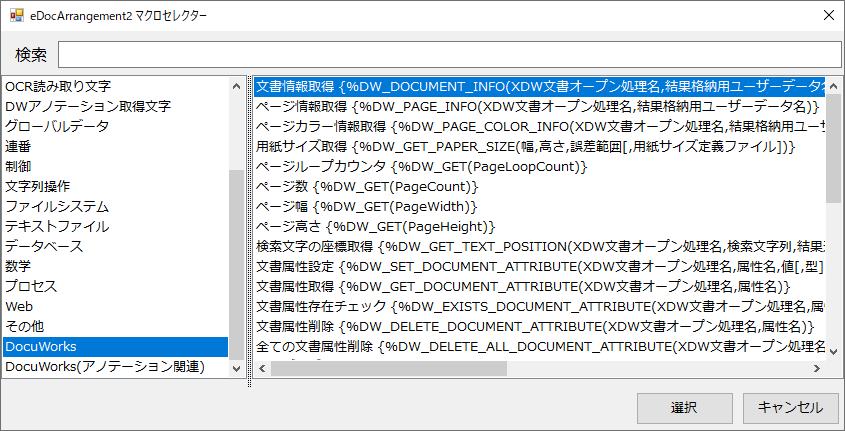Select プロセス category
This screenshot has height=431, width=845.
116,286
